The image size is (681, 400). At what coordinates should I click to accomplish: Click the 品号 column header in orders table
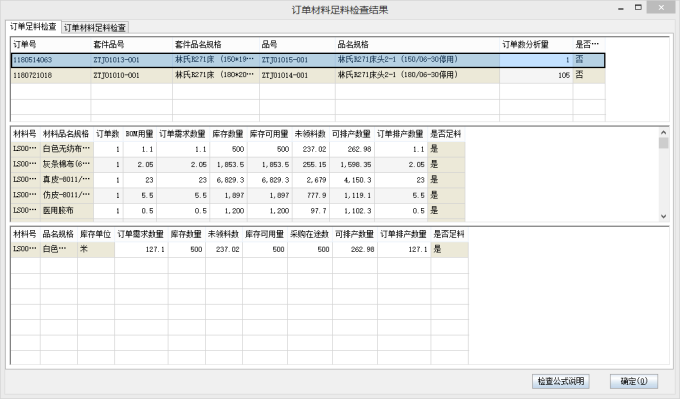298,44
